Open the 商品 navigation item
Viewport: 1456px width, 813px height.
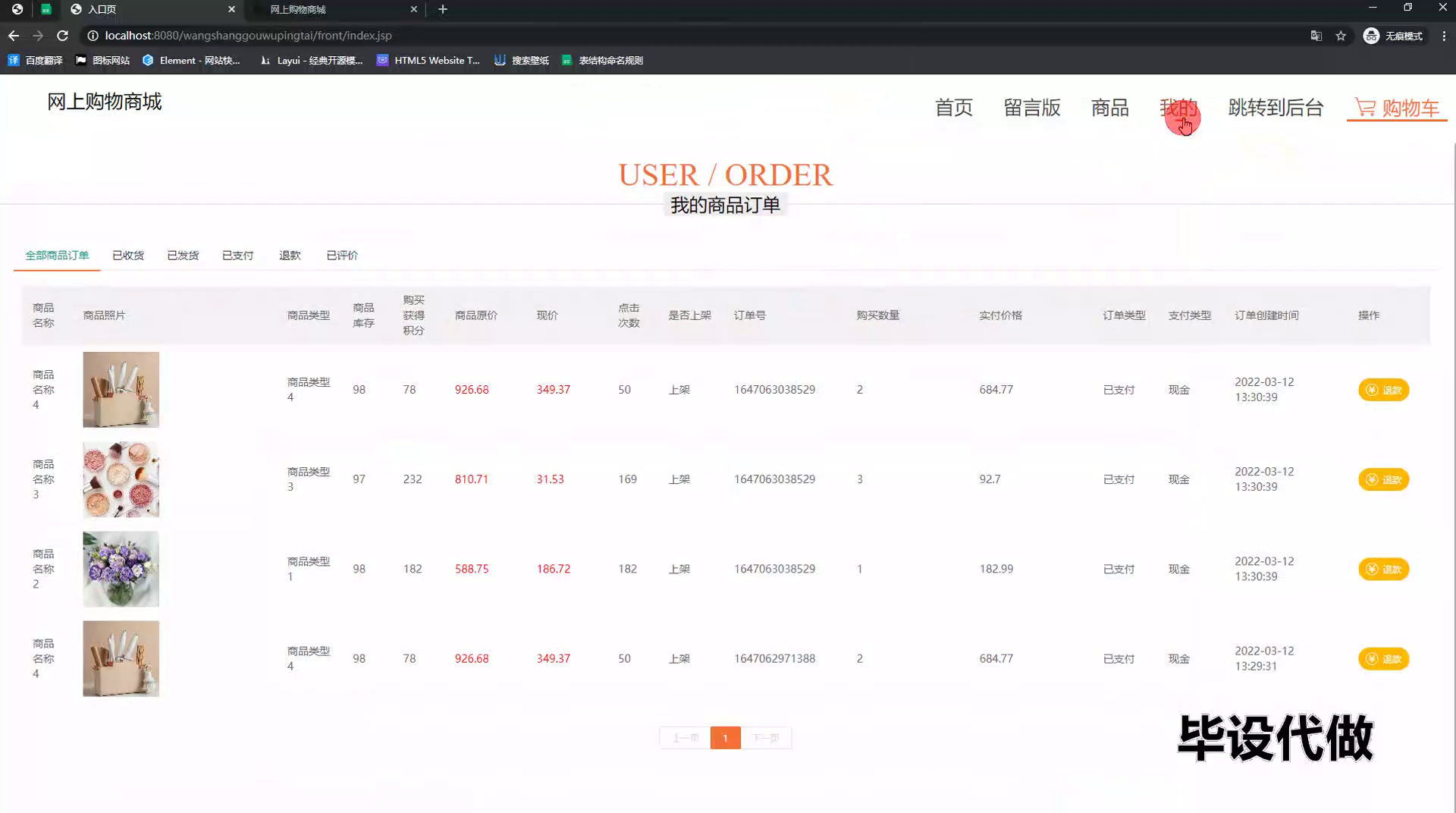pos(1110,108)
